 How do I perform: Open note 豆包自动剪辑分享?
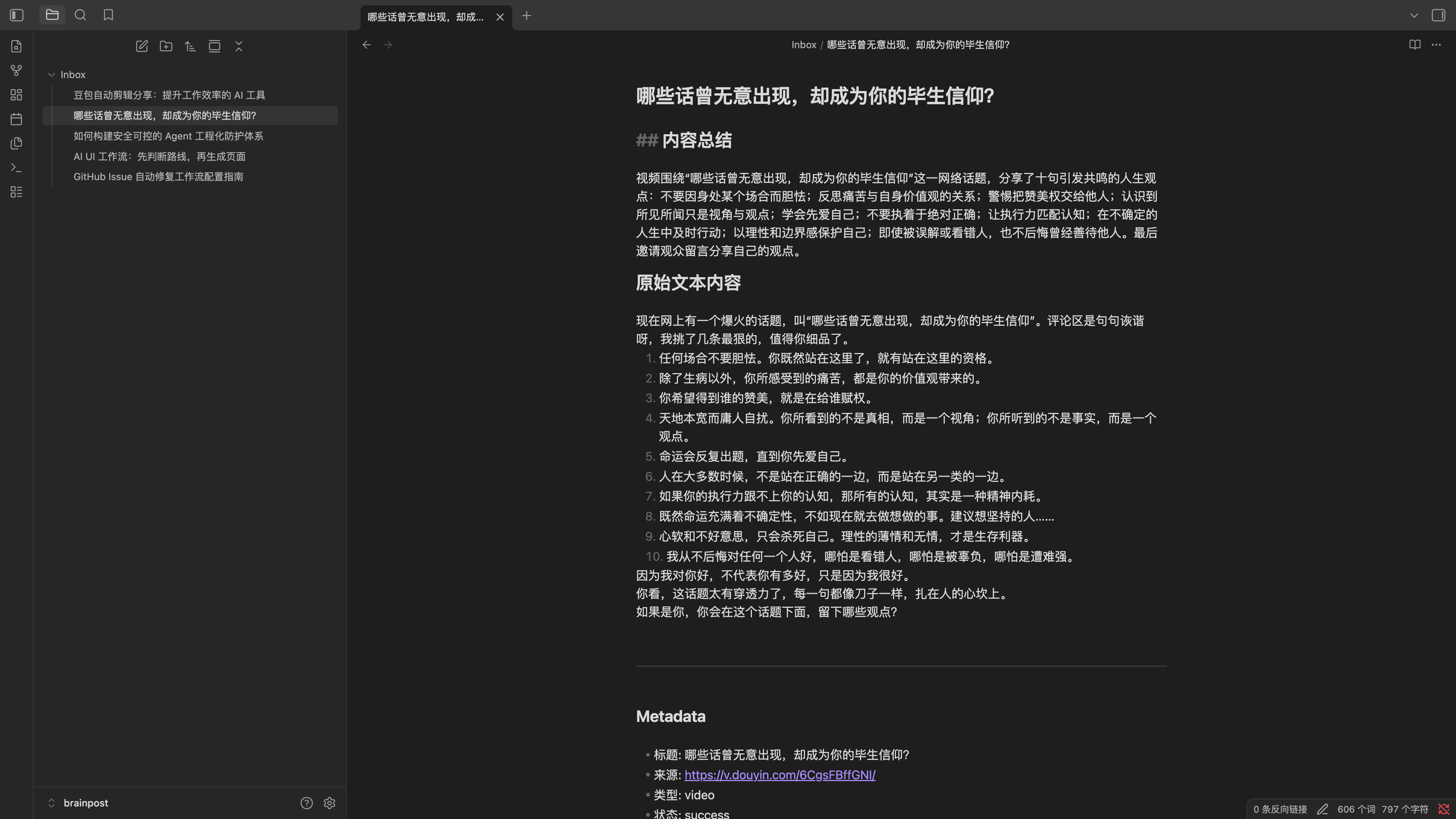(190, 95)
